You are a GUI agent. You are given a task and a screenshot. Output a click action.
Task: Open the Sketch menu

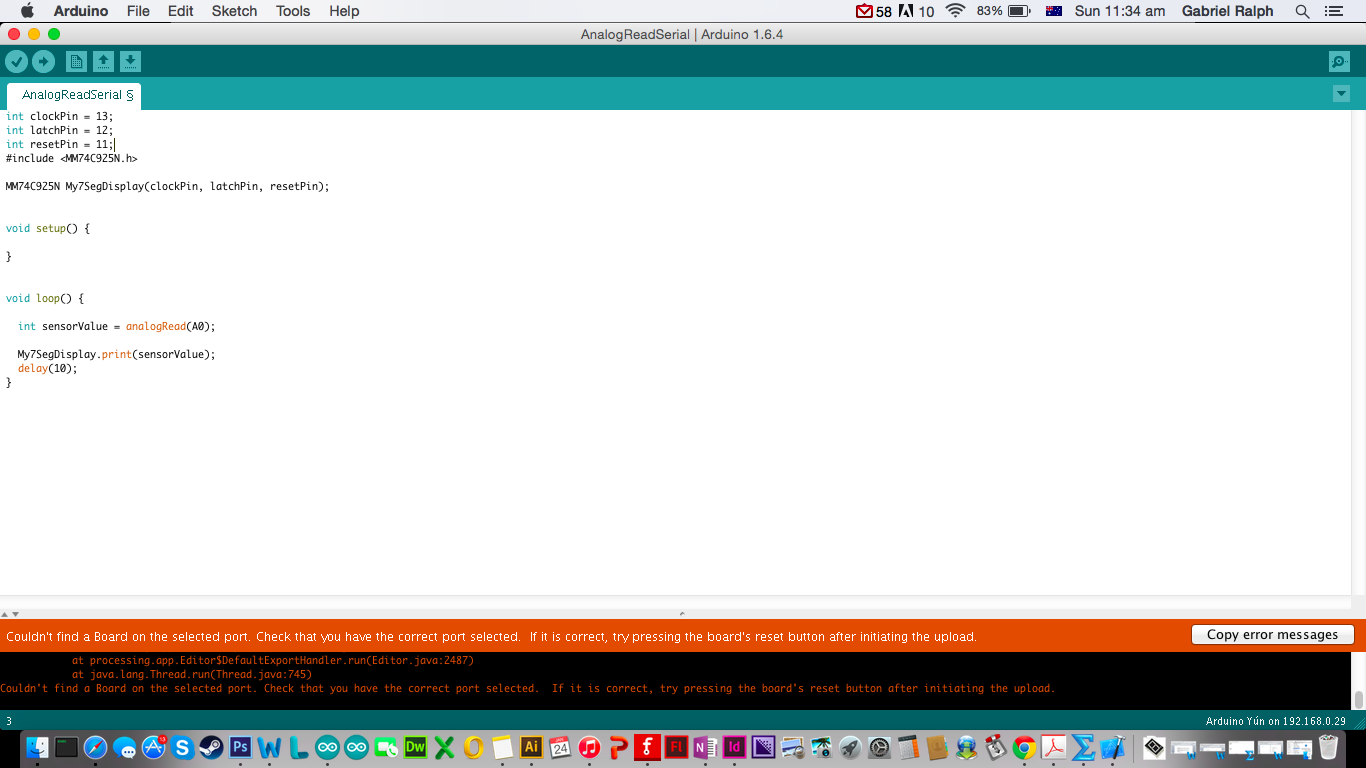234,11
